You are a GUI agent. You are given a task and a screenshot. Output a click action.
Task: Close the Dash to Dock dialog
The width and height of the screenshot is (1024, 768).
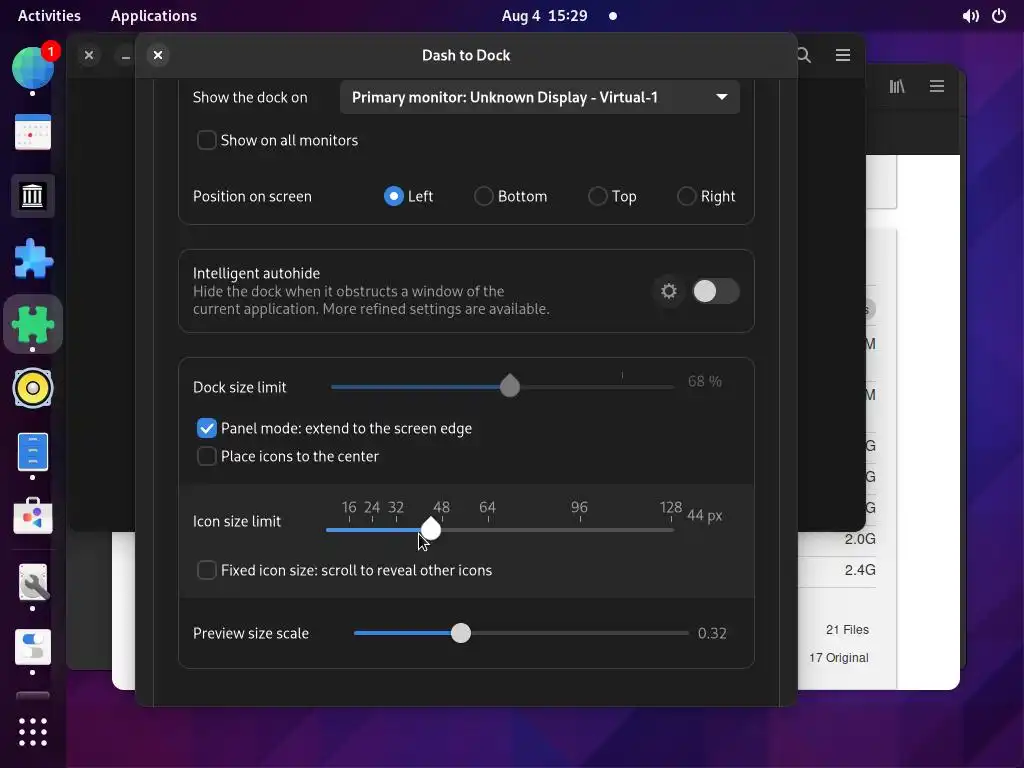[158, 56]
